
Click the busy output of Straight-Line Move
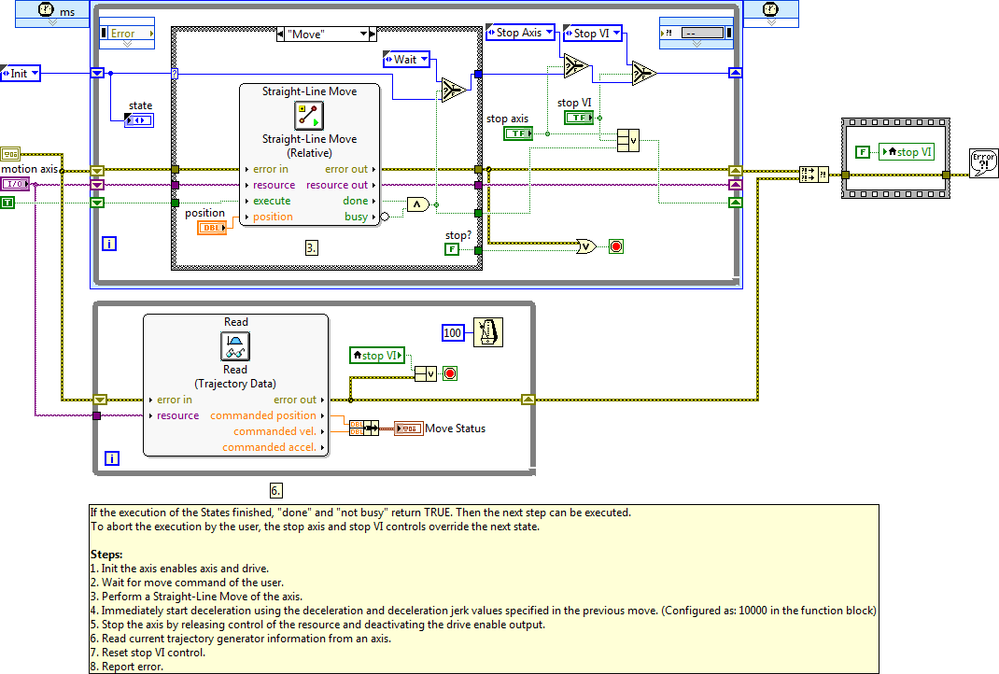360,217
